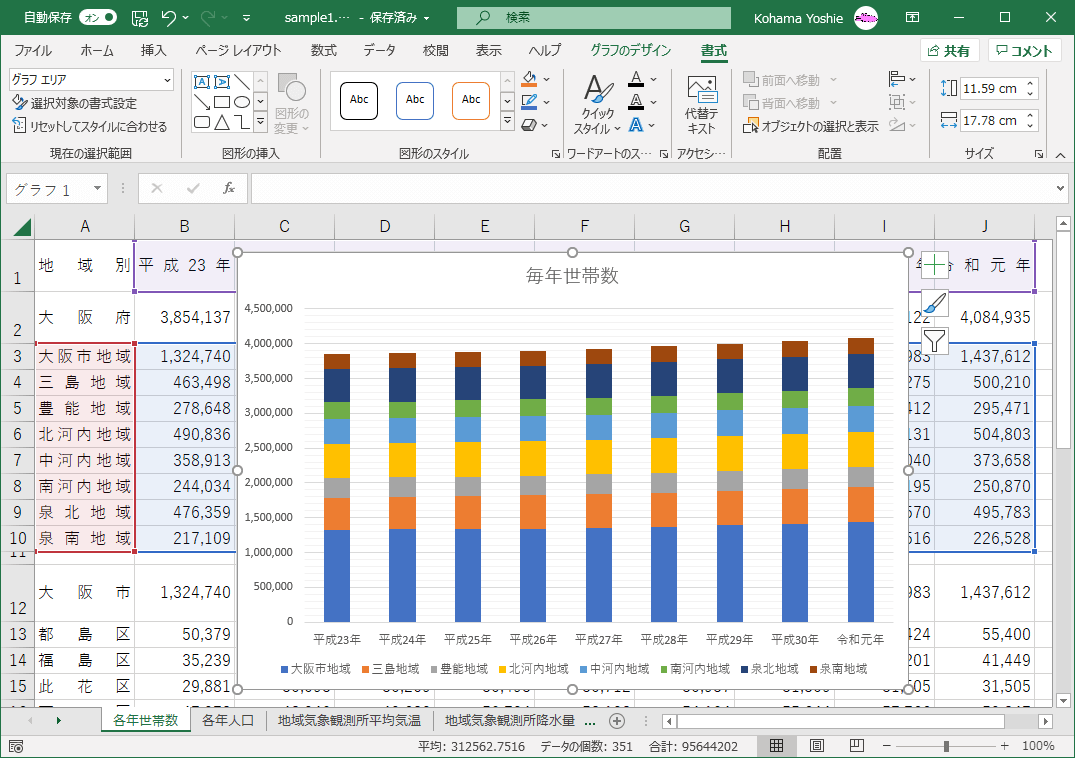This screenshot has height=758, width=1075.
Task: Click the insert function fx icon
Action: pyautogui.click(x=228, y=188)
